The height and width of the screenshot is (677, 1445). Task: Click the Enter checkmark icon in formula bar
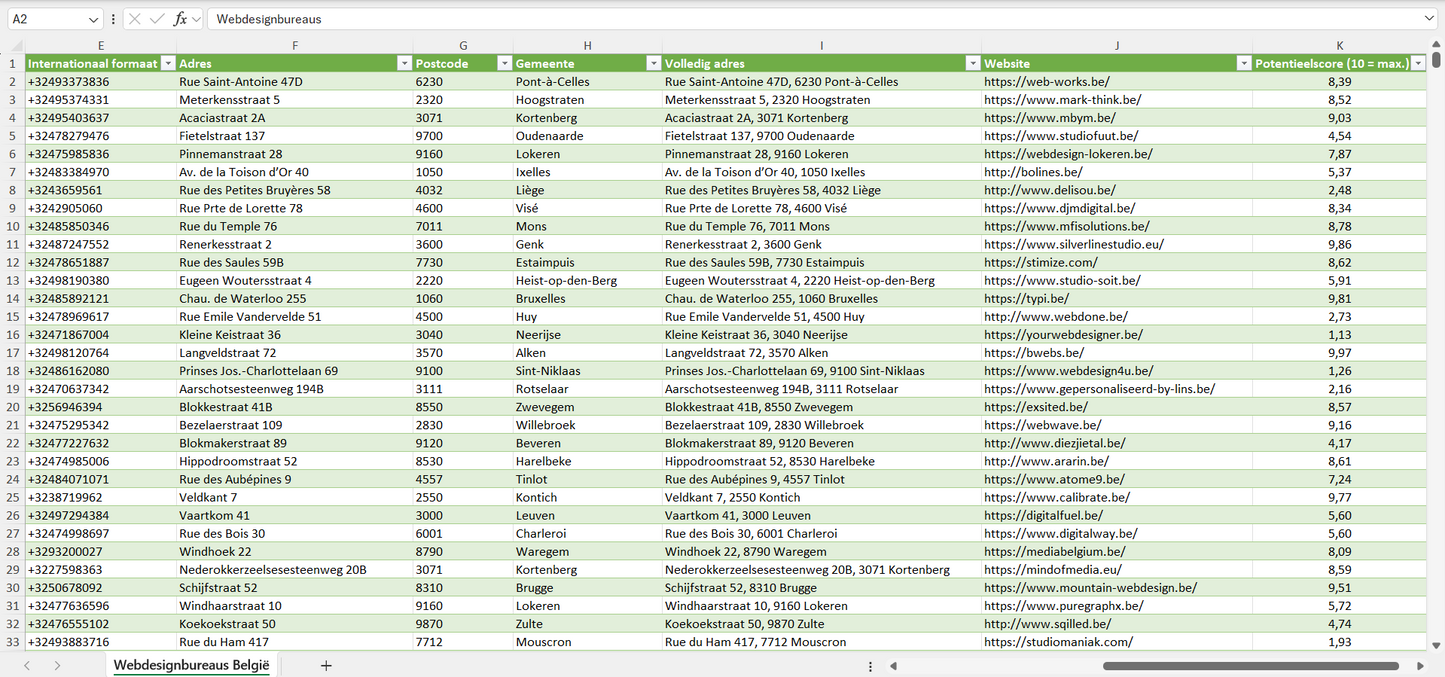point(157,19)
